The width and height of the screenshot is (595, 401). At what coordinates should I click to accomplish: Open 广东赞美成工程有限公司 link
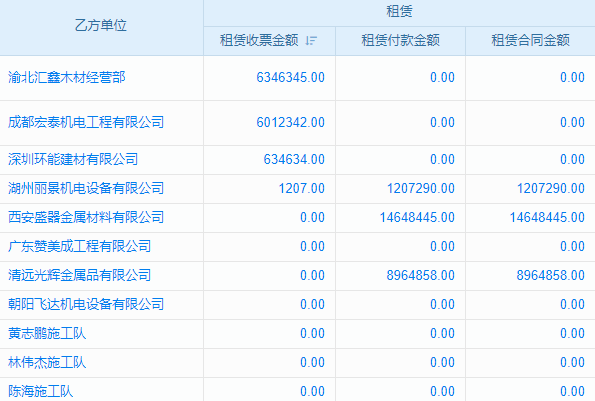coord(80,246)
